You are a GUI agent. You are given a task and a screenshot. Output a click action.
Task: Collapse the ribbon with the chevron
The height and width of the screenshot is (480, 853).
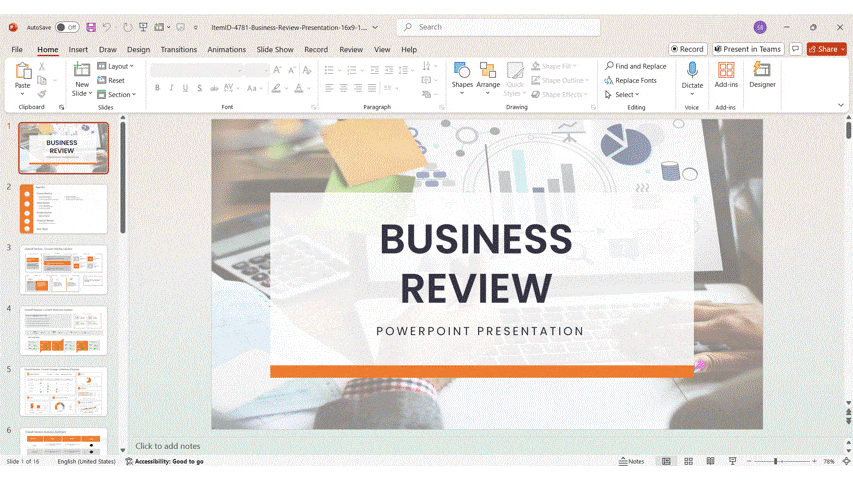click(x=840, y=105)
